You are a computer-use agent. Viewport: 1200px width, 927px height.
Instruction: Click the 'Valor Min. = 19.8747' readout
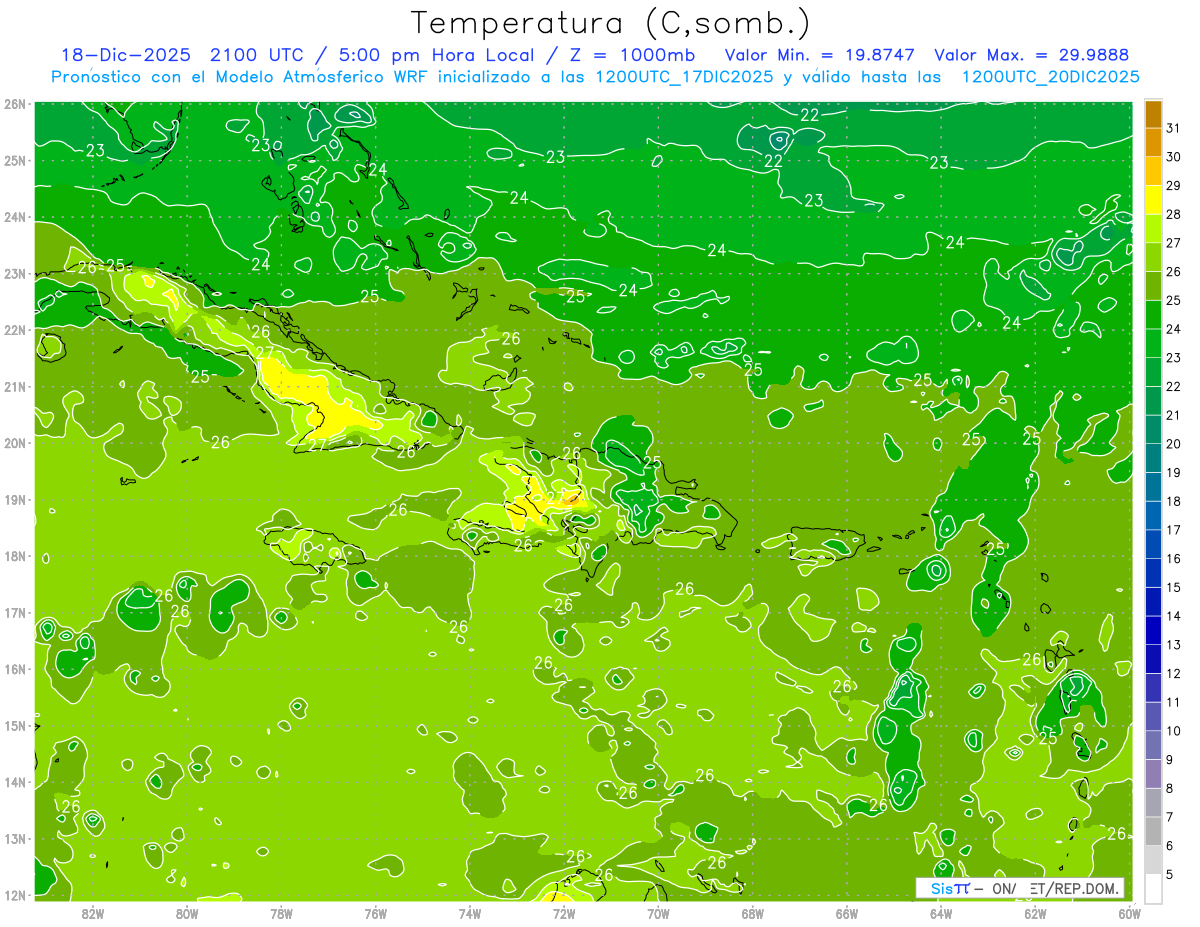pyautogui.click(x=821, y=55)
